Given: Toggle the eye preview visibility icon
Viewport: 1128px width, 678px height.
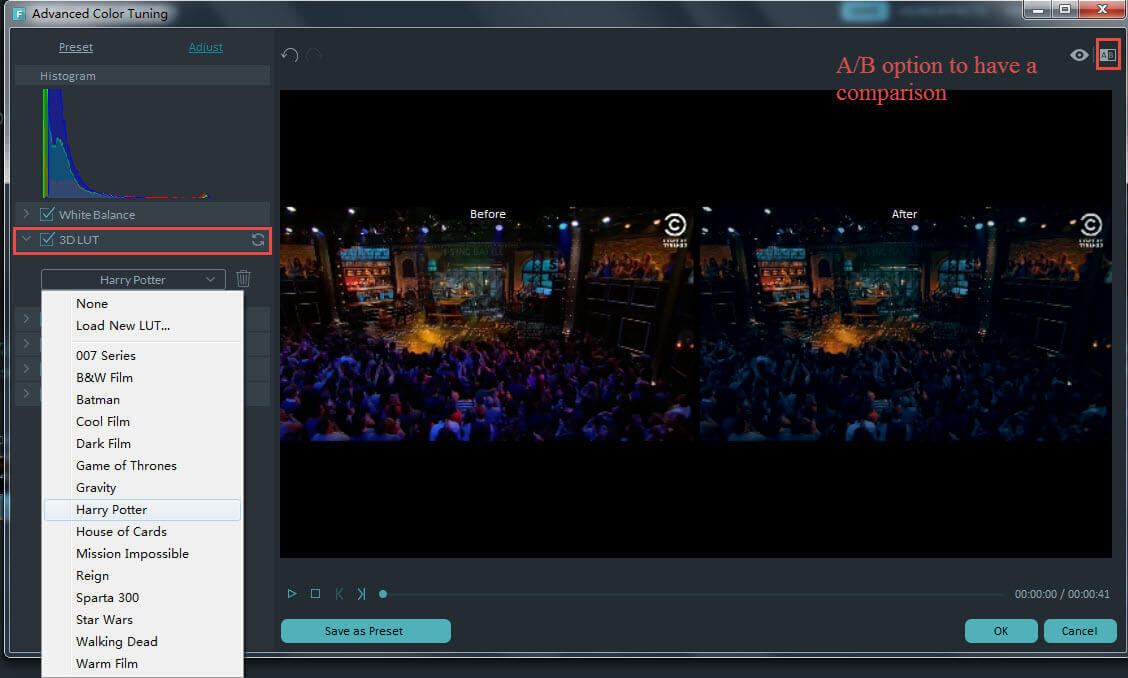Looking at the screenshot, I should coord(1079,55).
